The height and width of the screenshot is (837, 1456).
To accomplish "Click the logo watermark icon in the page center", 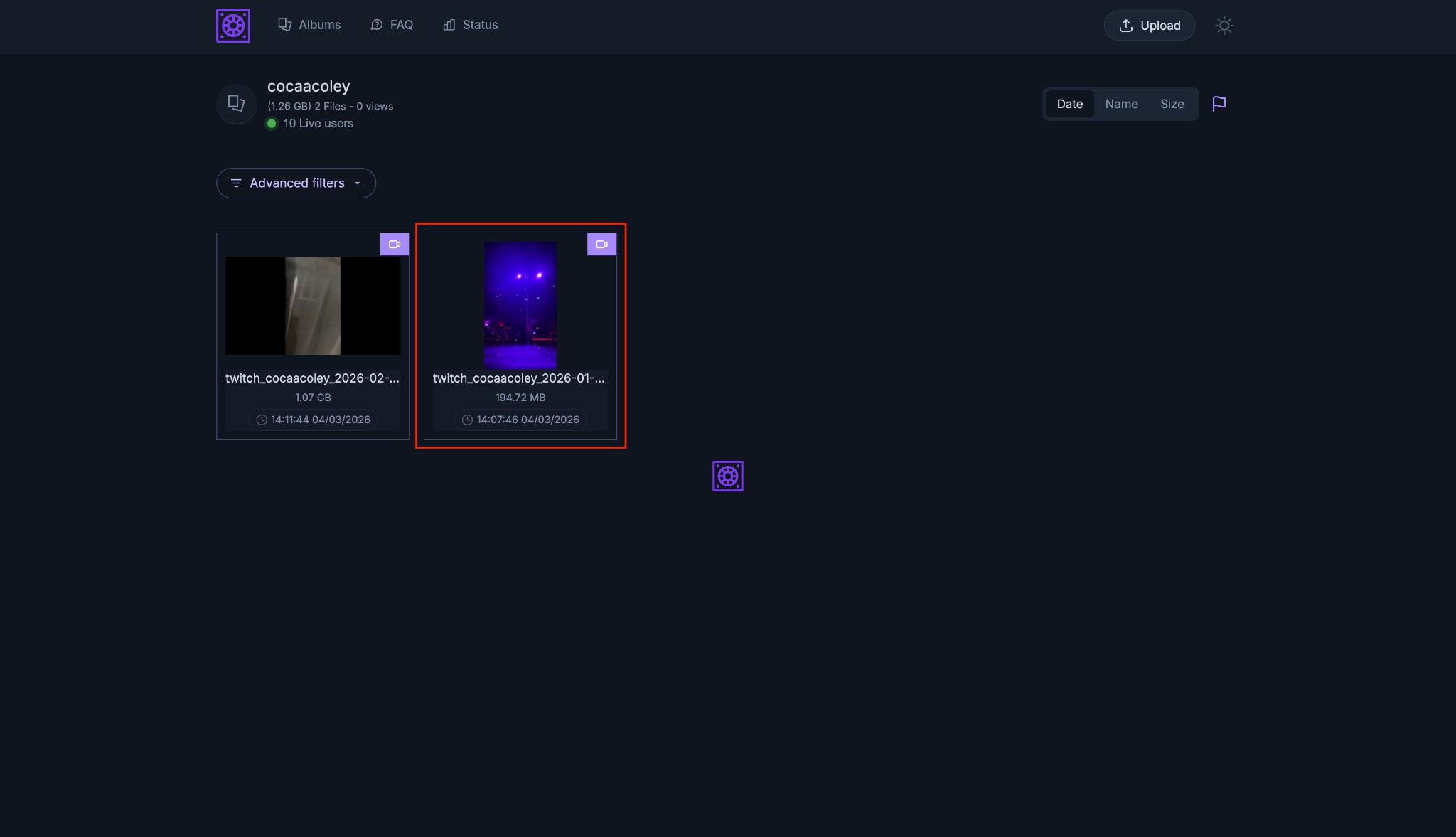I will (x=727, y=475).
